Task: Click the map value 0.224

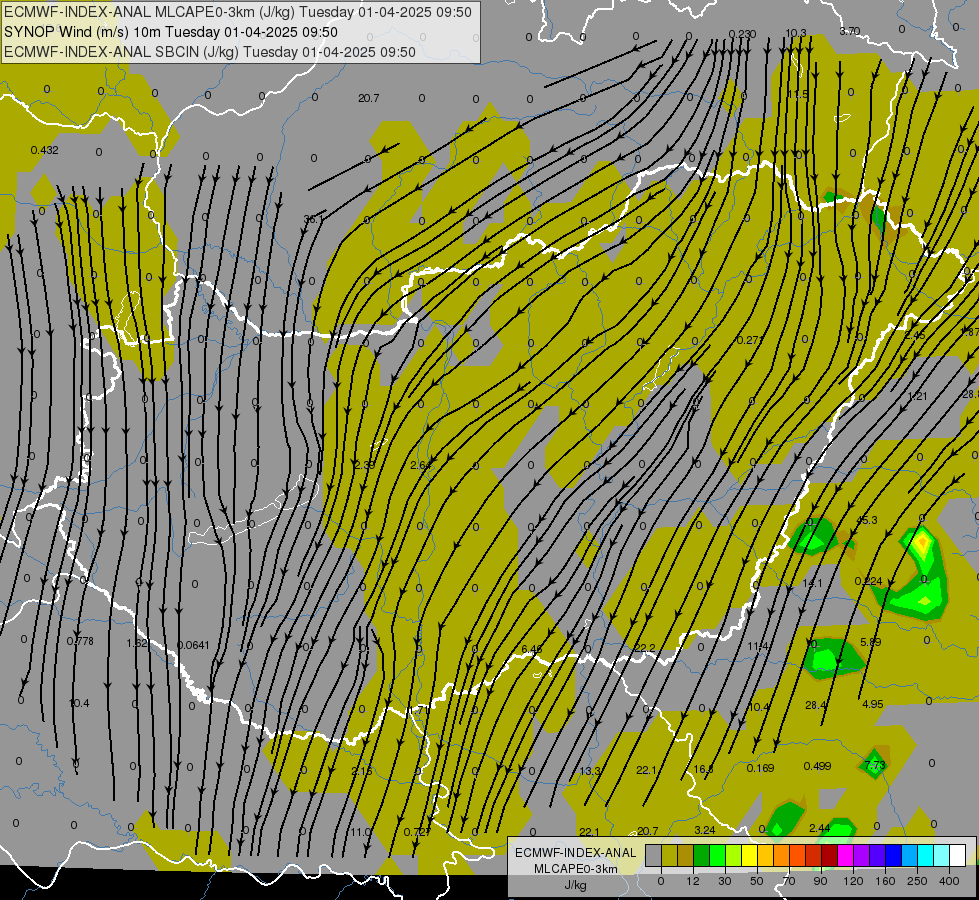Action: click(868, 581)
